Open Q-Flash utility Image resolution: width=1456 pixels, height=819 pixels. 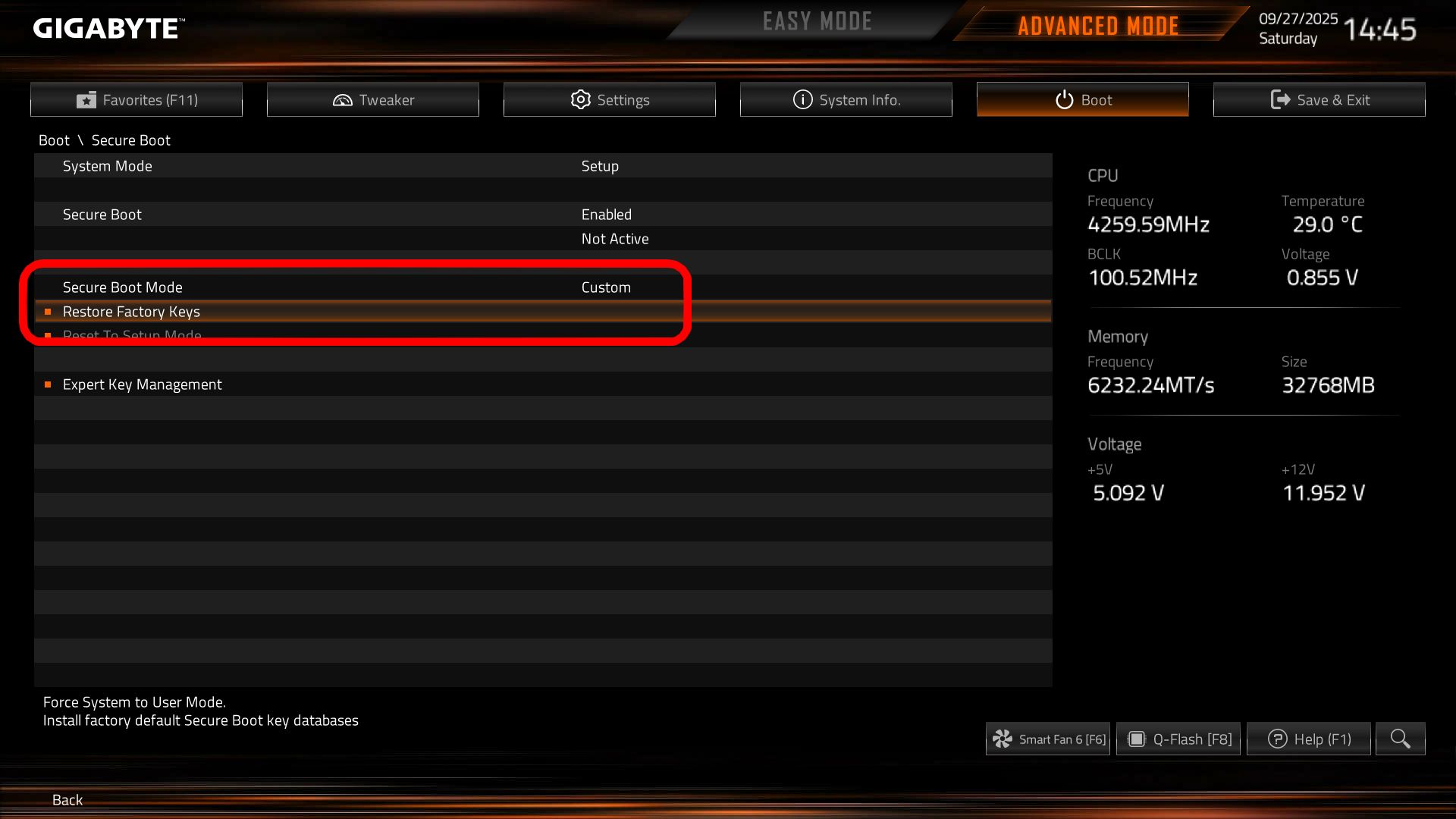coord(1178,739)
